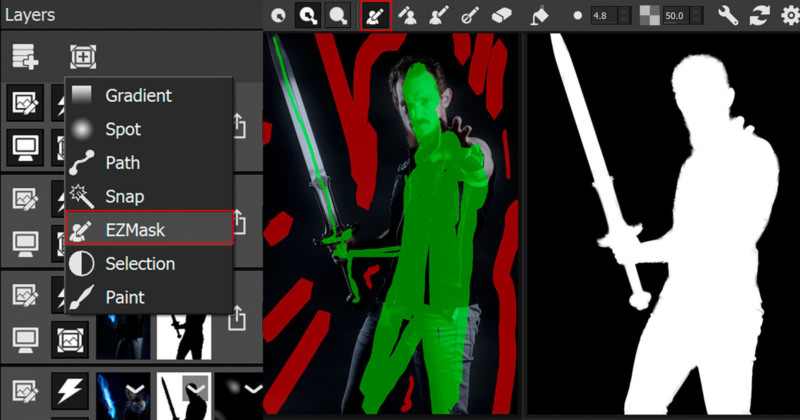
Task: Choose Snap from the mask menu
Action: (x=149, y=196)
